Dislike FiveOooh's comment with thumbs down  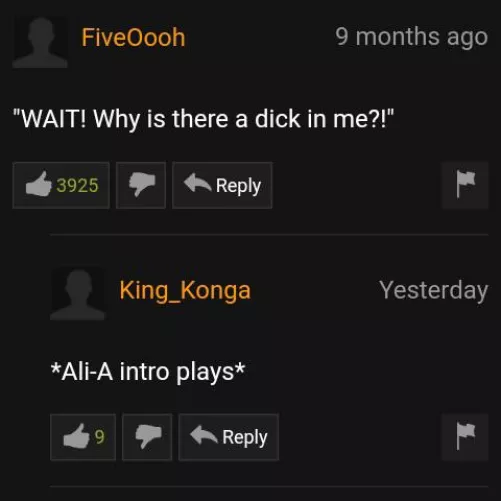pyautogui.click(x=141, y=185)
